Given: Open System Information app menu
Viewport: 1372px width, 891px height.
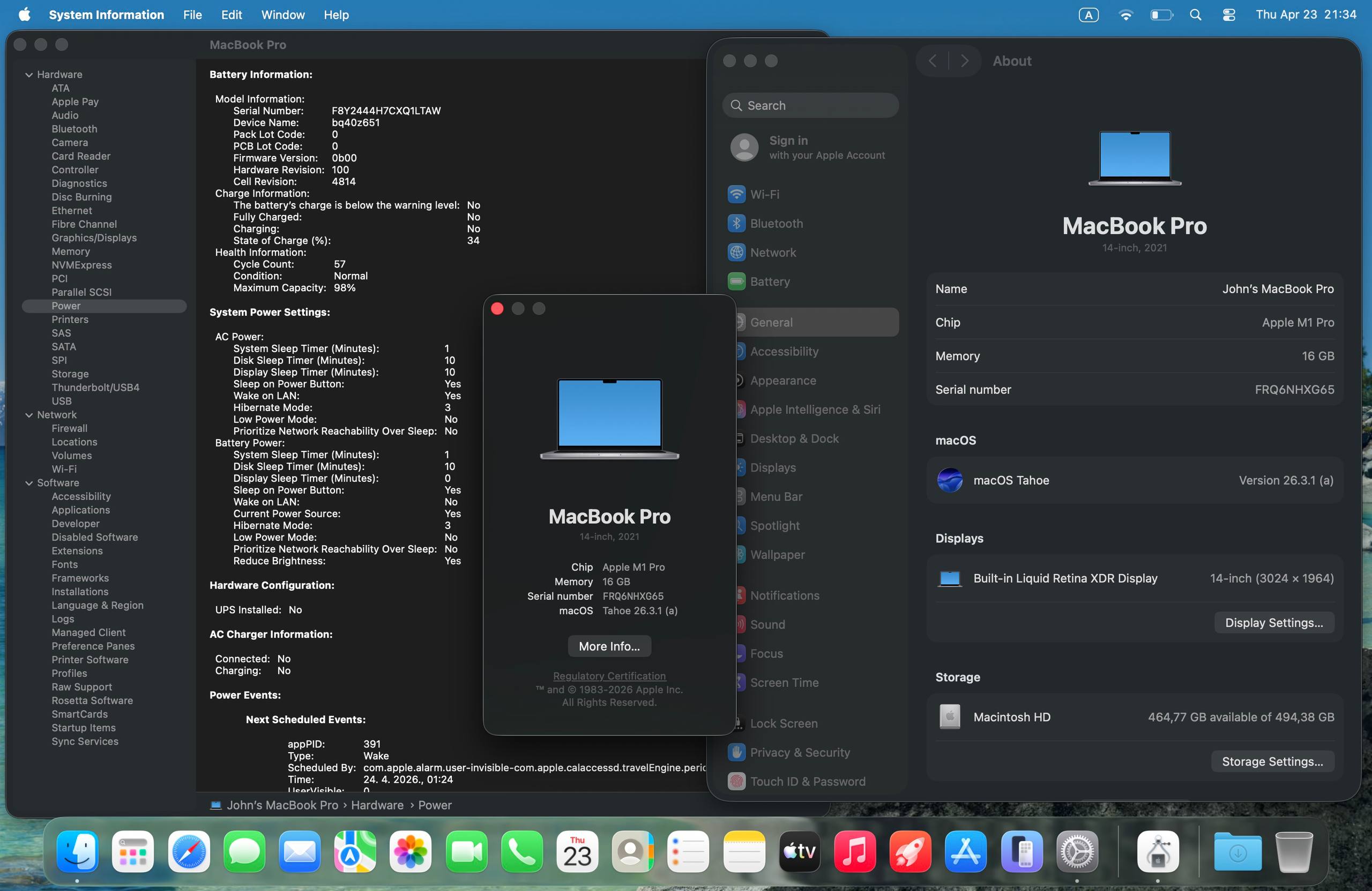Looking at the screenshot, I should click(106, 14).
